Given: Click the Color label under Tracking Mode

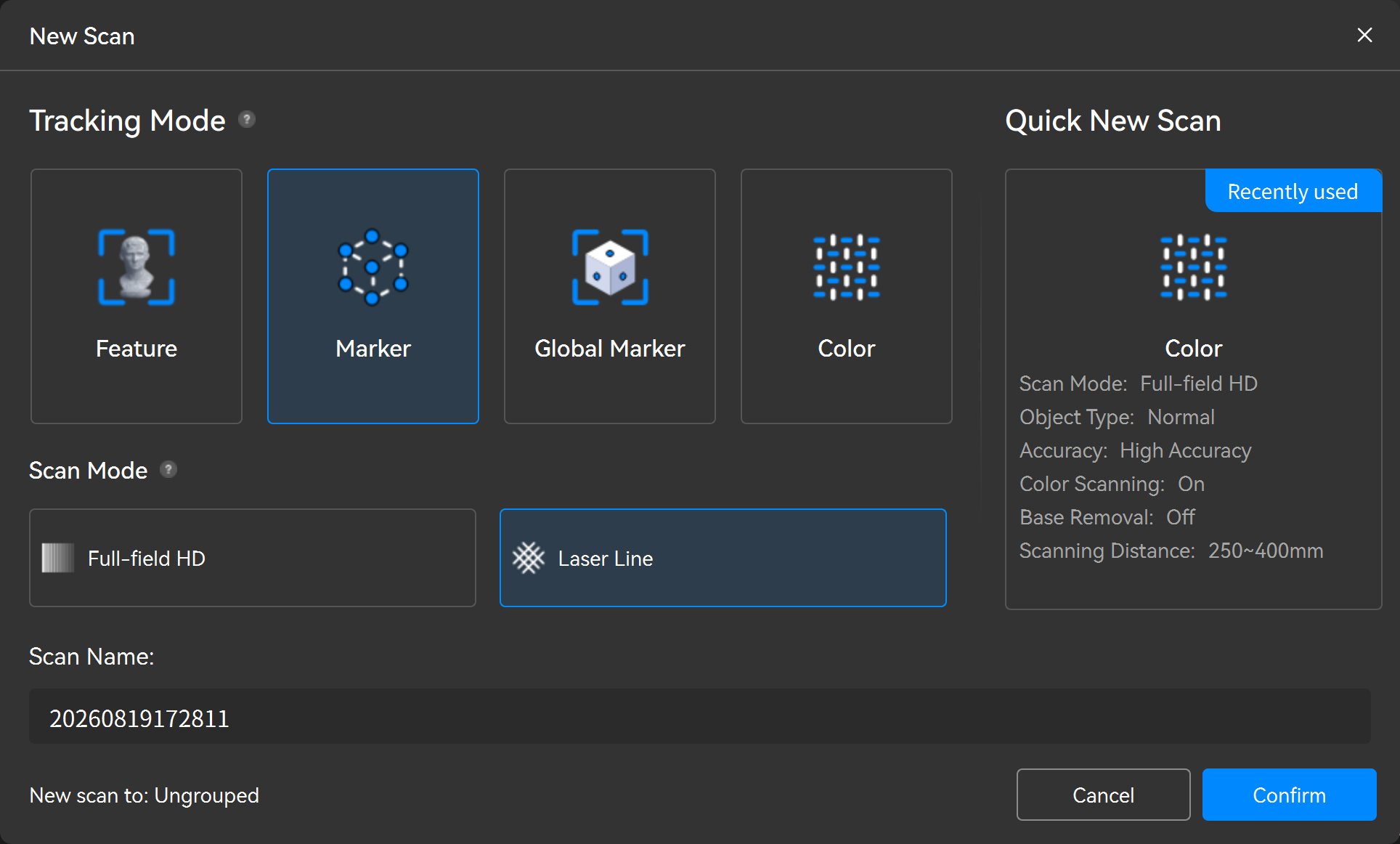Looking at the screenshot, I should tap(847, 349).
